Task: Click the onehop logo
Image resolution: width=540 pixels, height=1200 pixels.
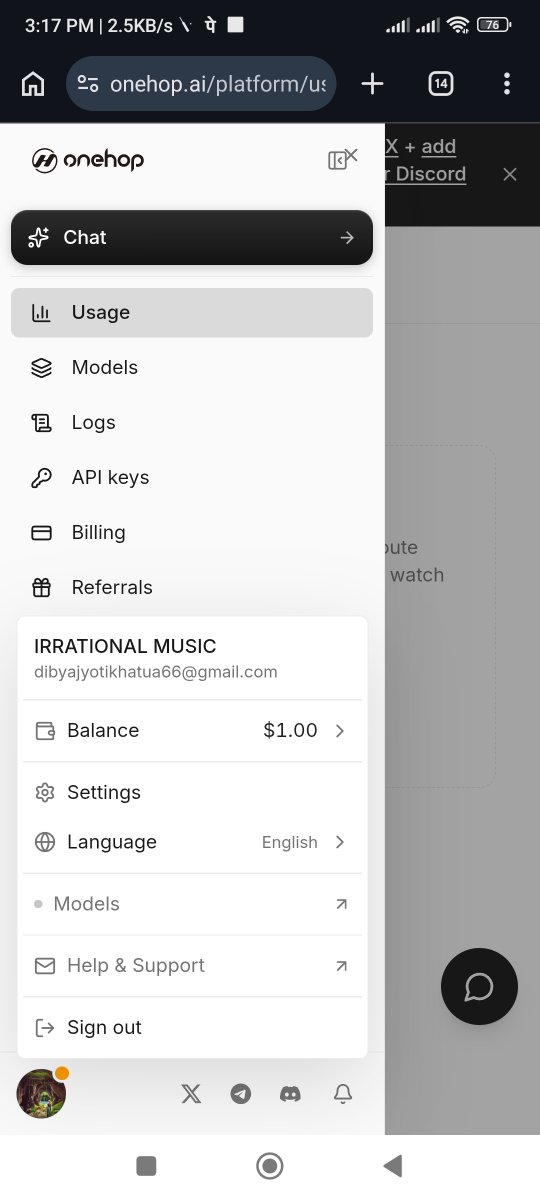Action: coord(87,160)
